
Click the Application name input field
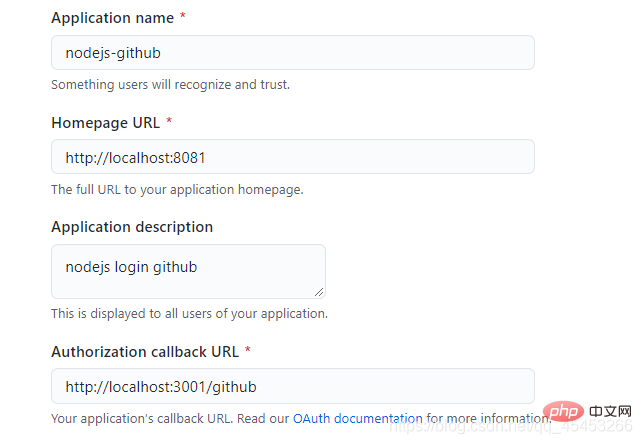click(292, 53)
